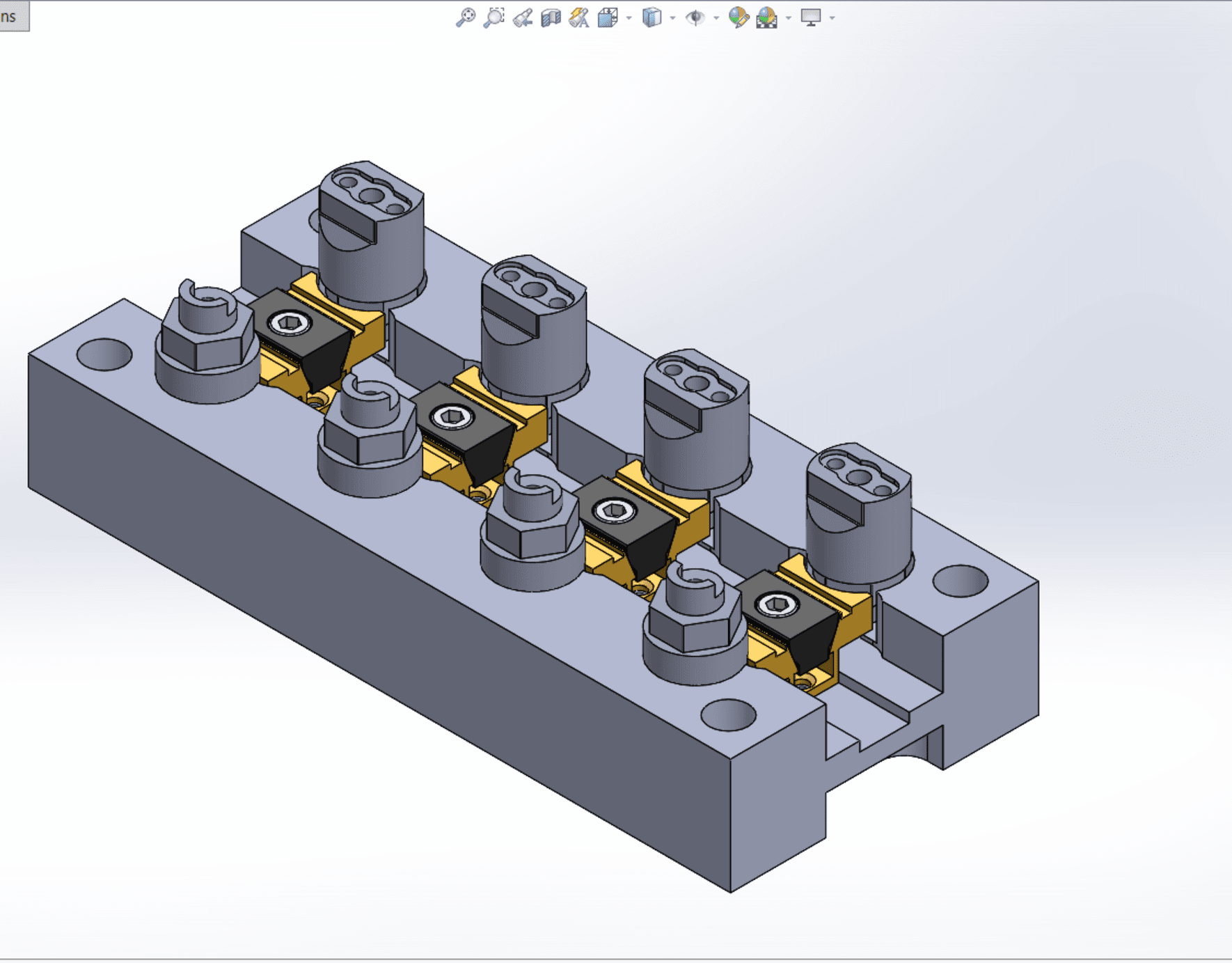Activate the Section View tool
Image resolution: width=1232 pixels, height=963 pixels.
551,17
